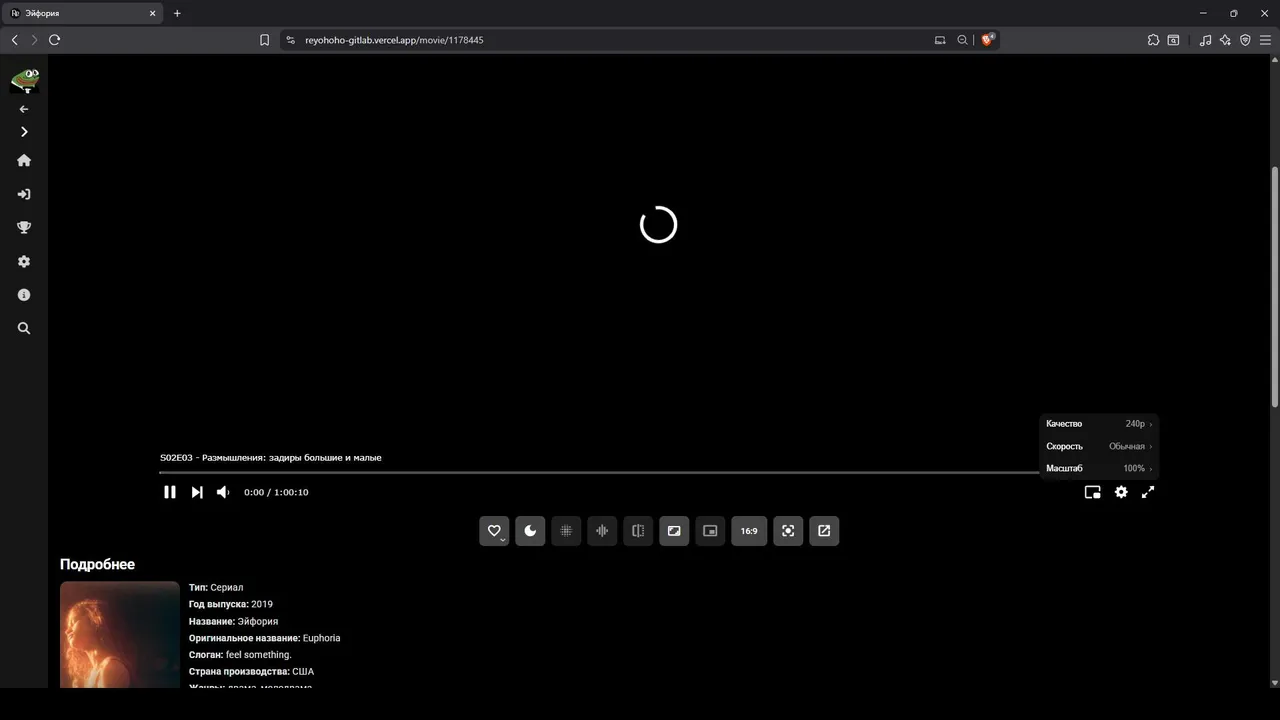Toggle the audio waveform compressor button
Screen dimensions: 1280x720
(x=602, y=531)
